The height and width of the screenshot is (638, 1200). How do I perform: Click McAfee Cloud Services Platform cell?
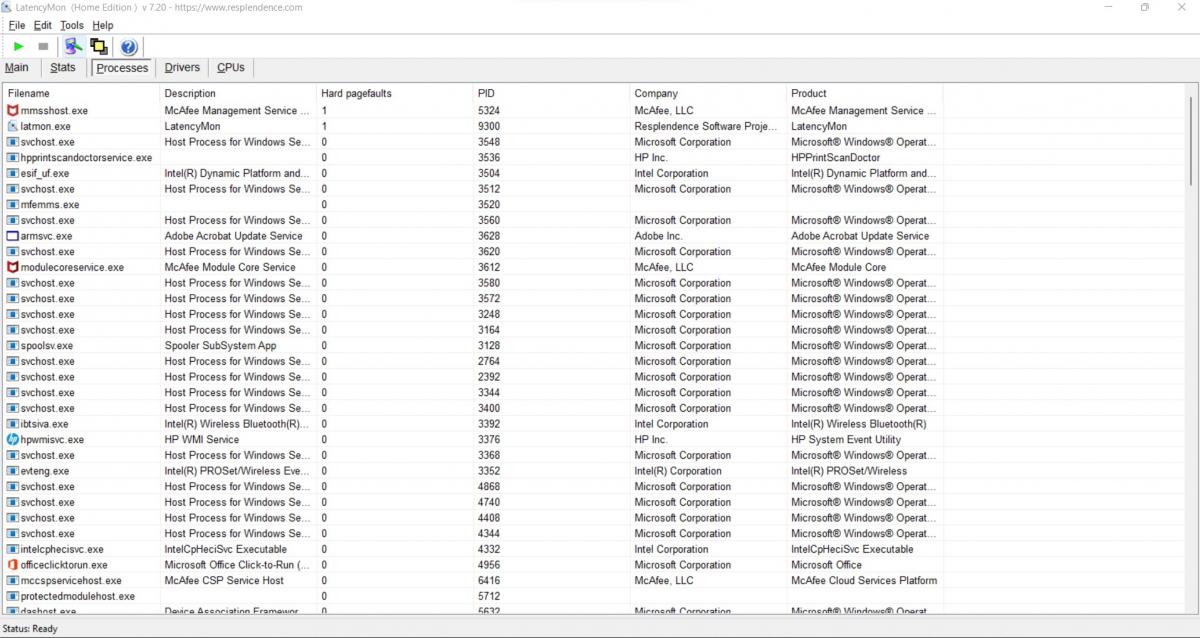click(x=864, y=580)
